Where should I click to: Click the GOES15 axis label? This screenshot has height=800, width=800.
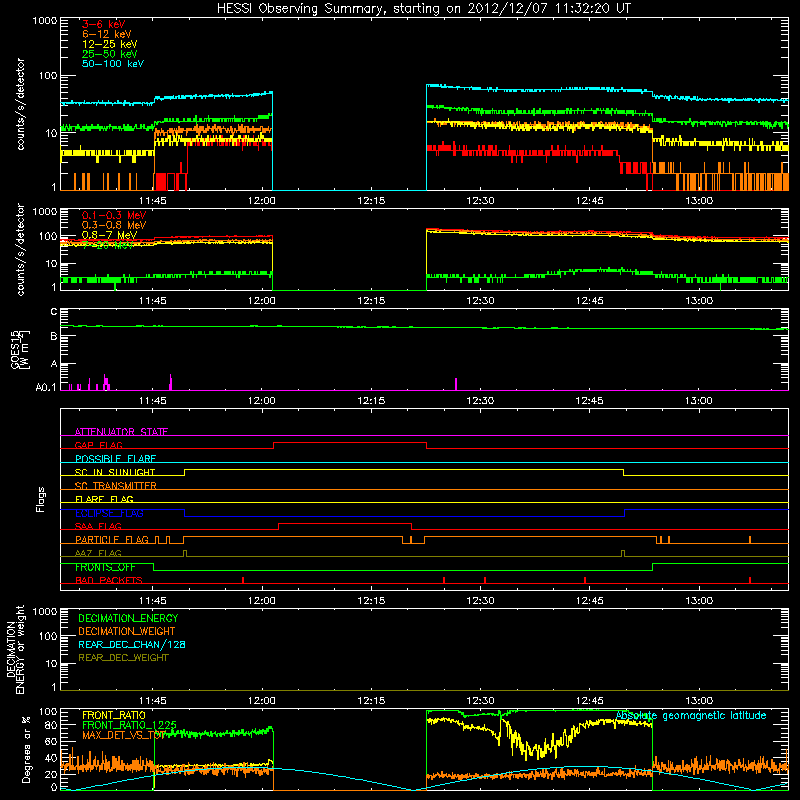(20, 349)
